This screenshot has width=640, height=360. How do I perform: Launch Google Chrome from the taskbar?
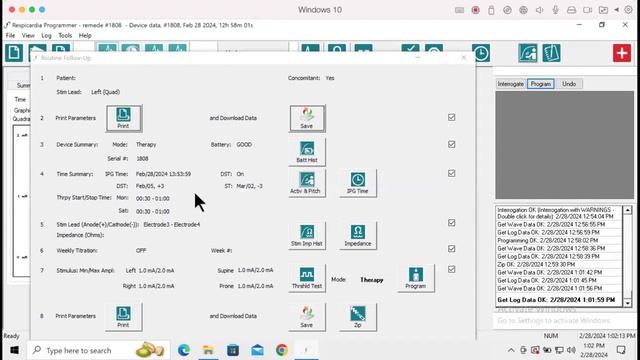coord(282,350)
